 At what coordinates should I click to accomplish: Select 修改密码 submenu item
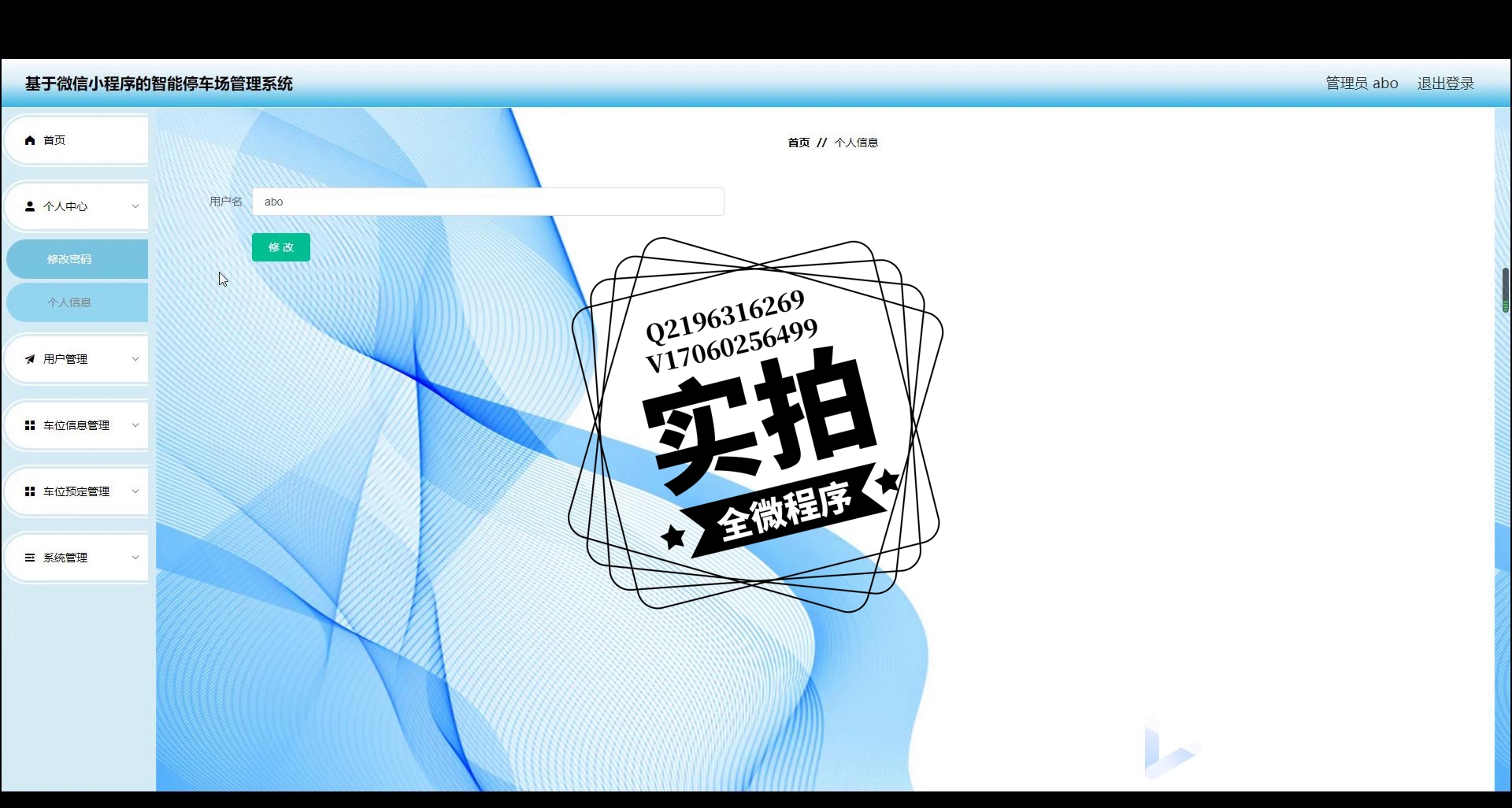(x=77, y=259)
